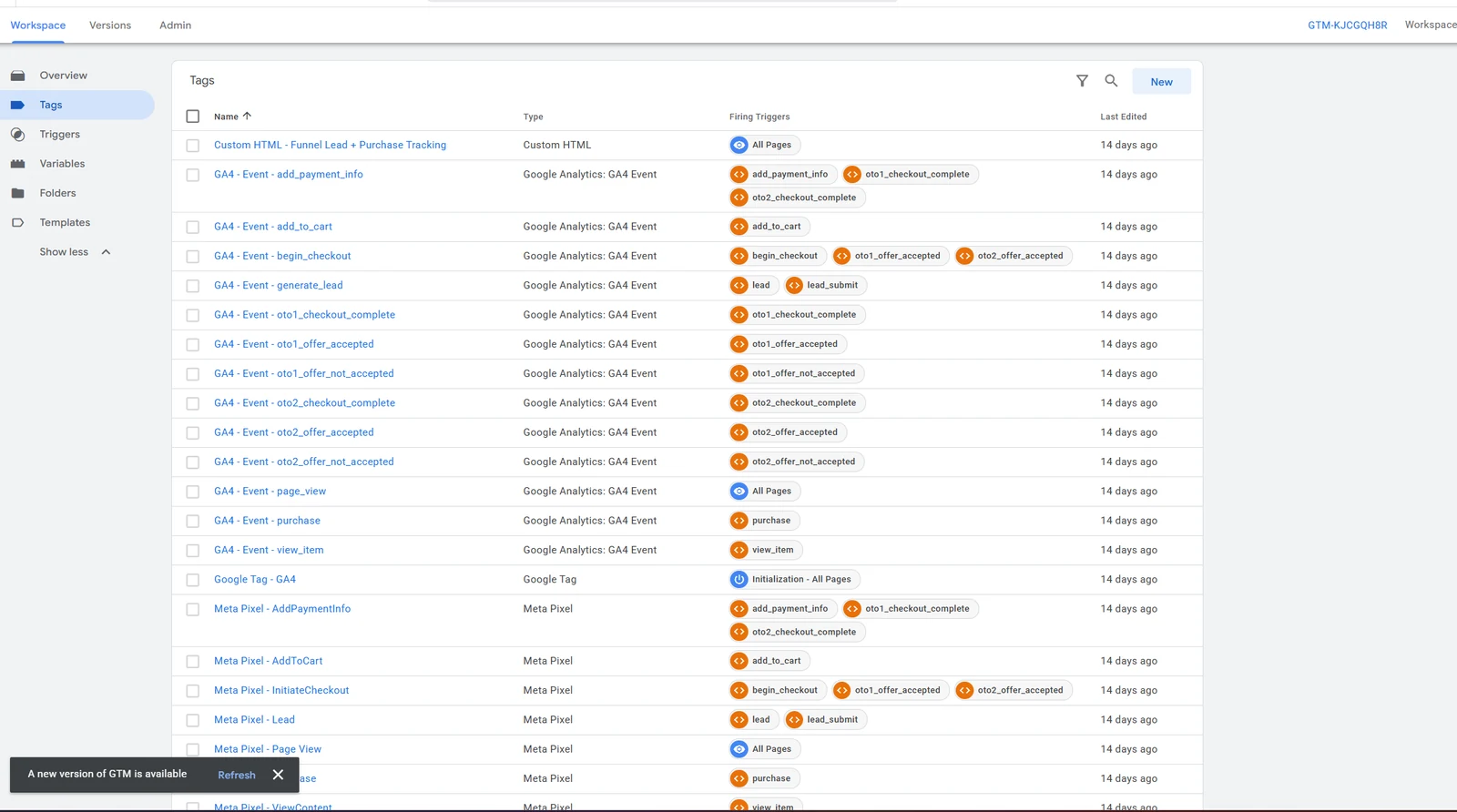The width and height of the screenshot is (1457, 812).
Task: Click the Type column header
Action: 534,117
